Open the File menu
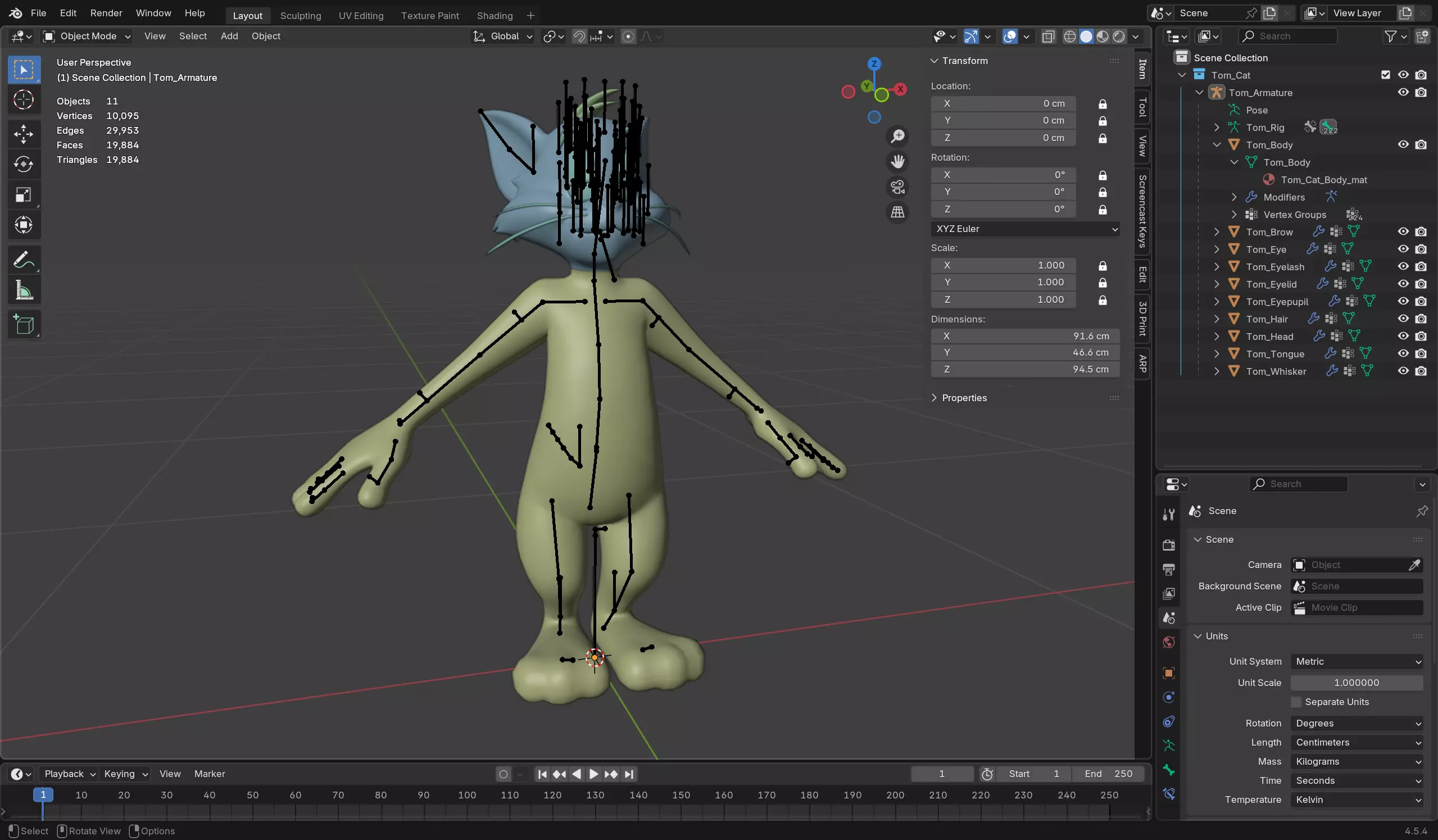This screenshot has width=1438, height=840. point(38,12)
